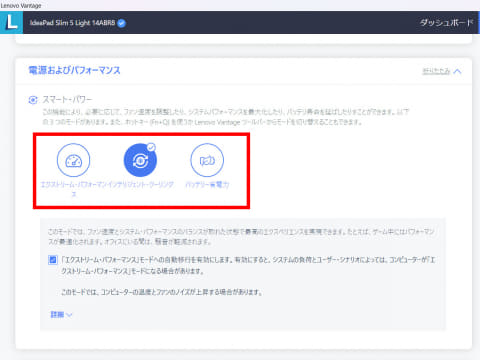Select the Battery Saving mode icon
Screen dimensions: 480x360
tap(207, 160)
